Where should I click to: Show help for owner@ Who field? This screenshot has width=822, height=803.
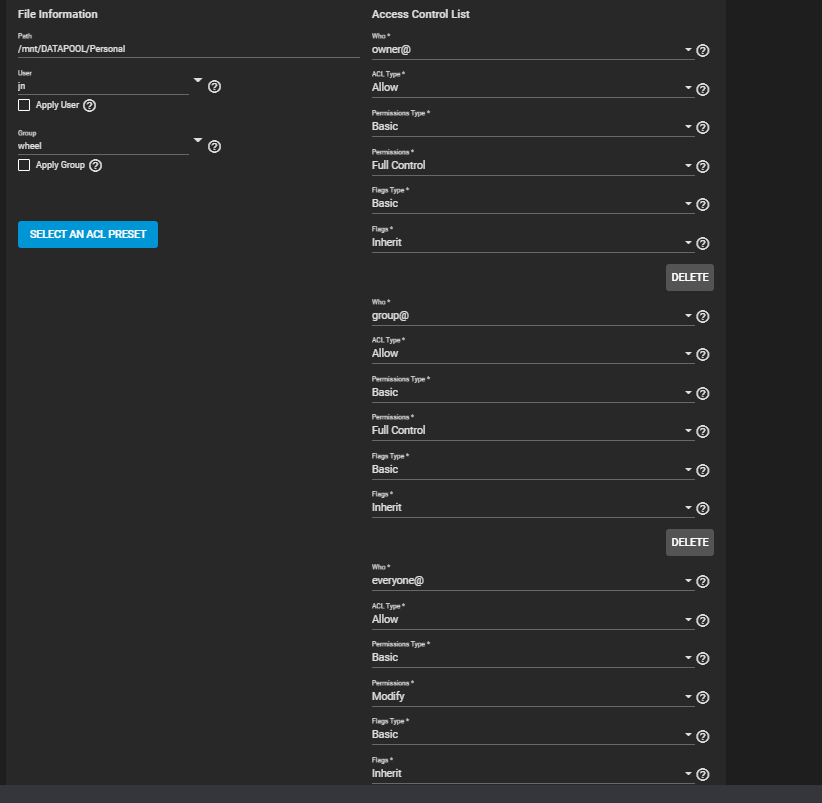coord(702,50)
